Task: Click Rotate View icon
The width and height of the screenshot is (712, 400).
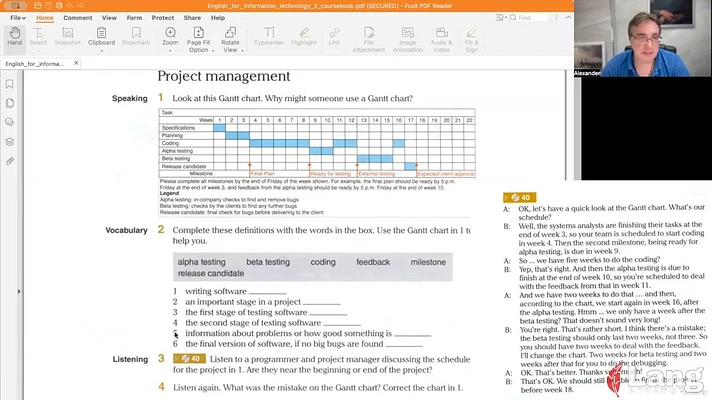Action: coord(230,32)
